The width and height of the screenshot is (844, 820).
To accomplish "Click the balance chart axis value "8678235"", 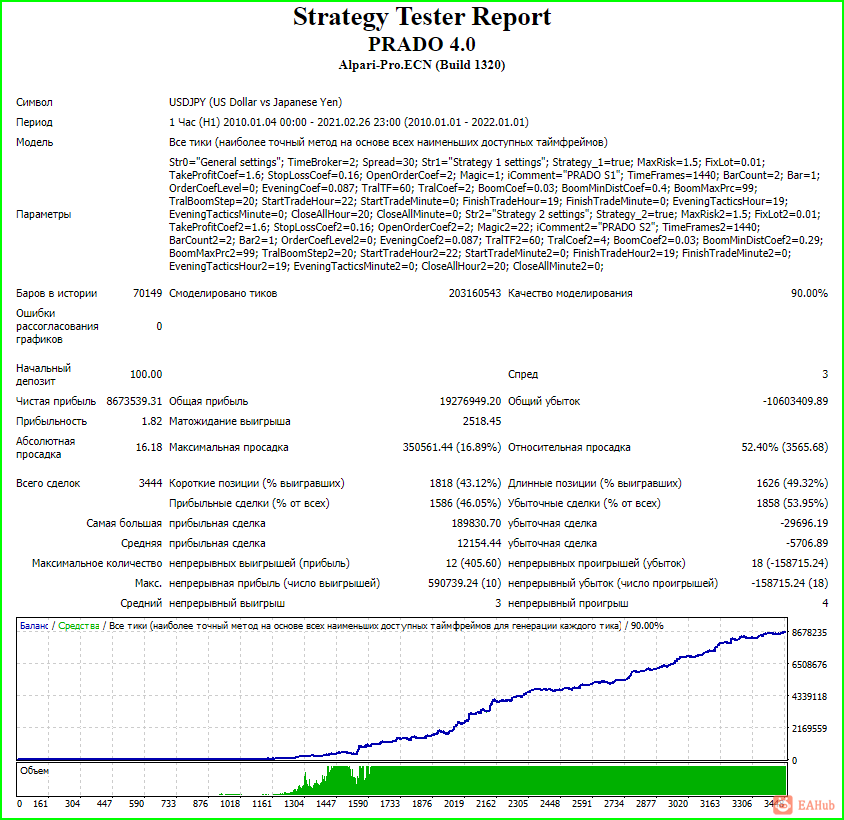I will (809, 633).
